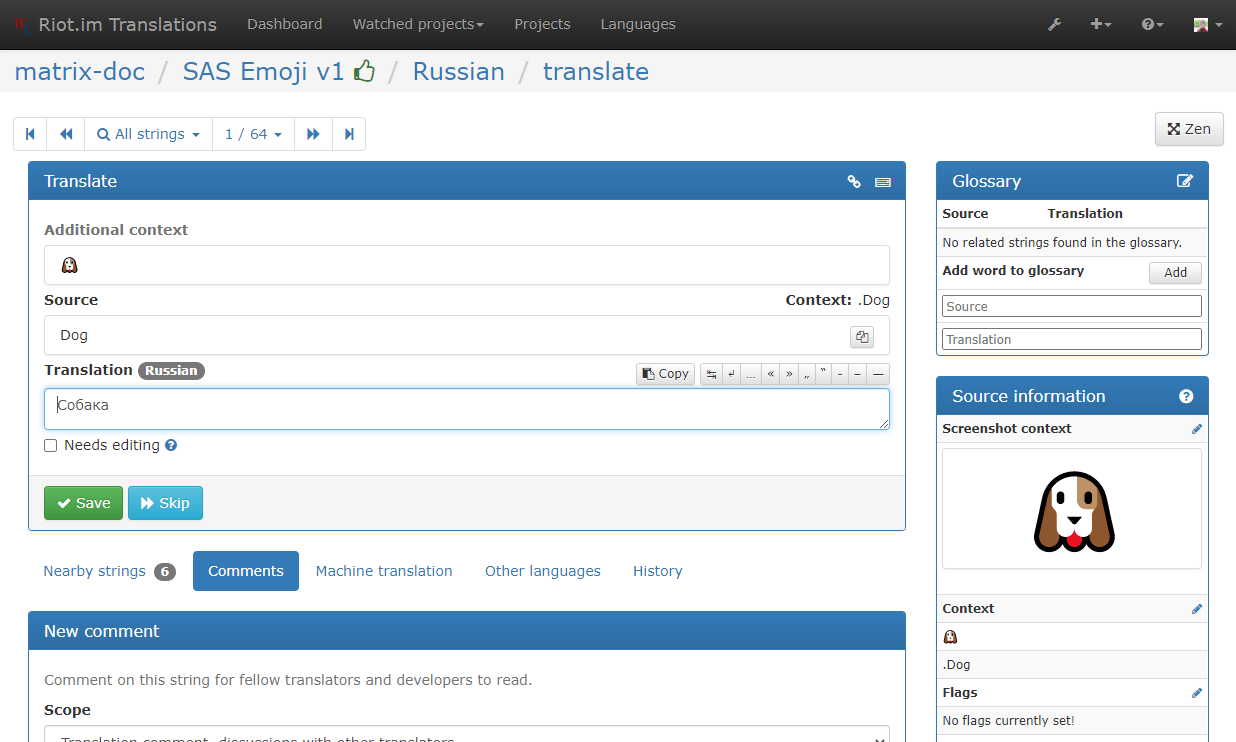Go to first string navigation arrow

click(x=30, y=134)
